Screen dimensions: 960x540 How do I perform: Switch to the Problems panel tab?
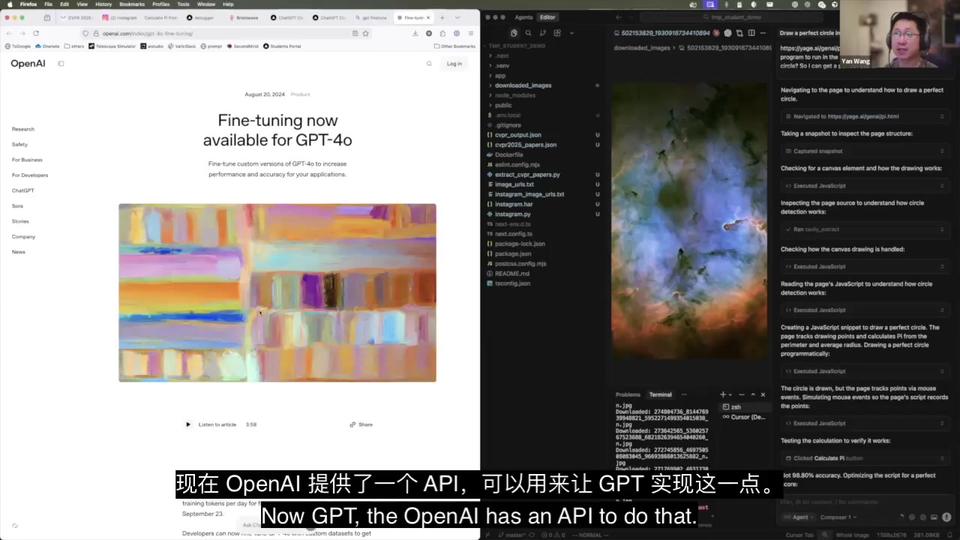click(x=628, y=395)
